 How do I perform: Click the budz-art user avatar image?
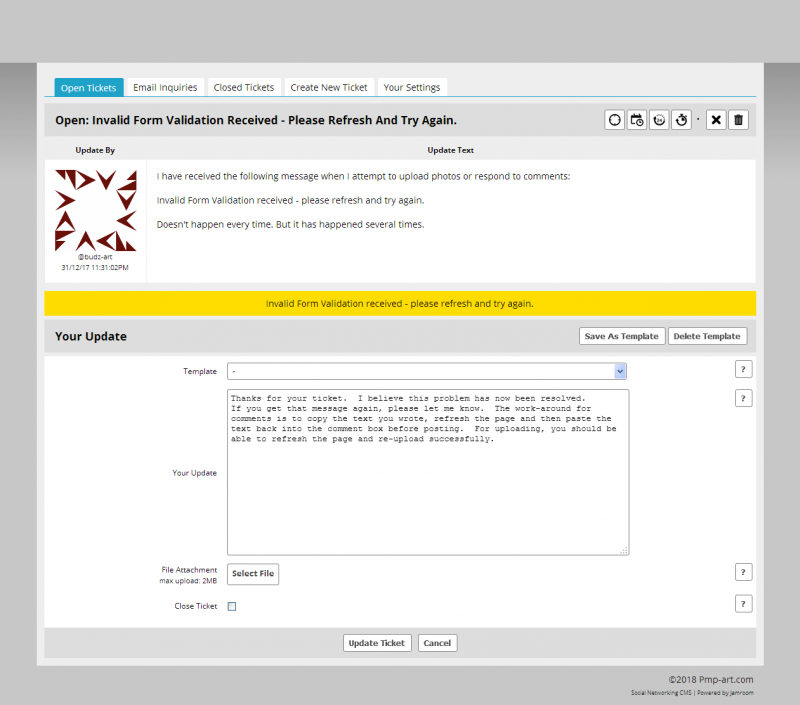click(x=96, y=210)
